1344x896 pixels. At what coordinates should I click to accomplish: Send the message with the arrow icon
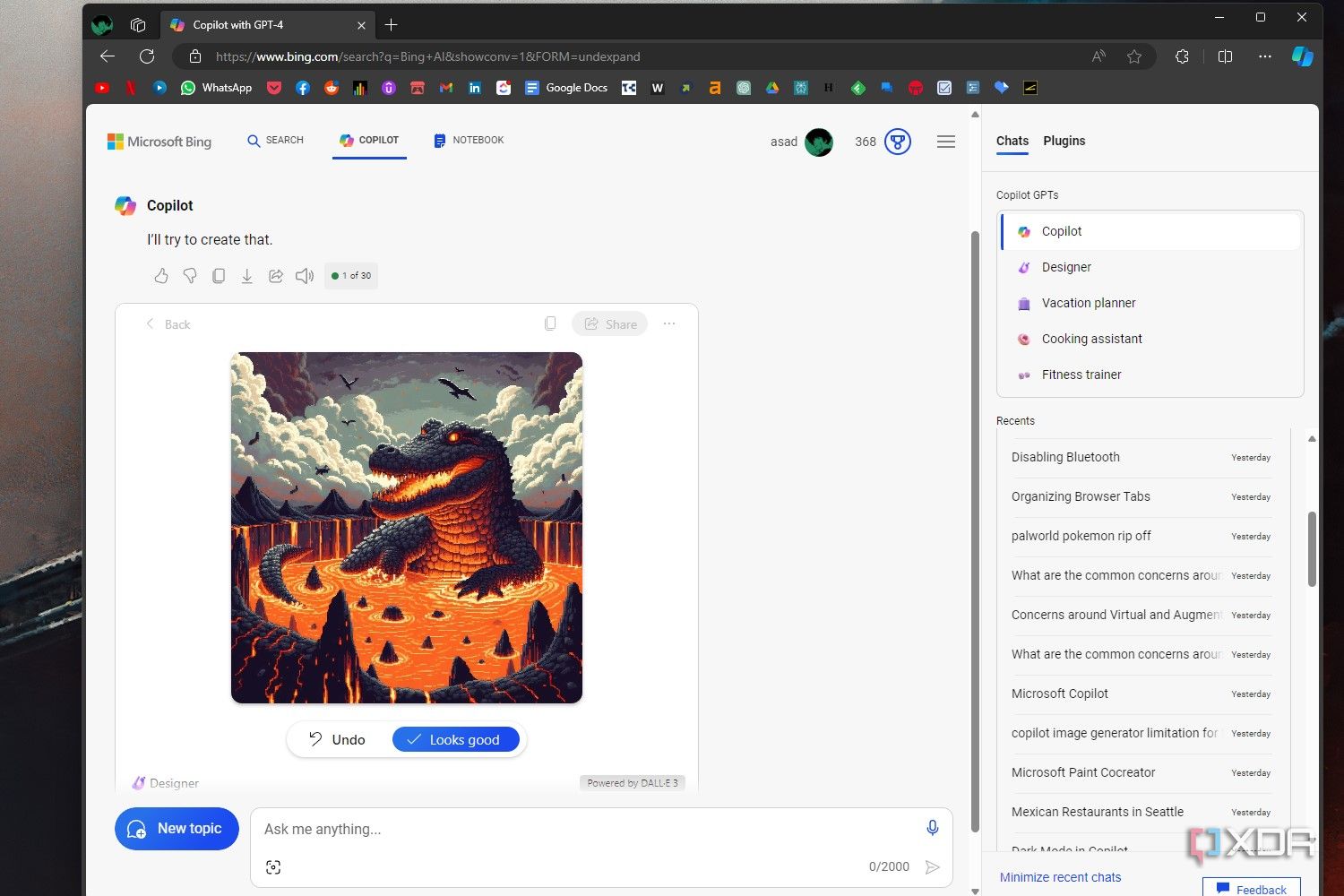click(932, 867)
